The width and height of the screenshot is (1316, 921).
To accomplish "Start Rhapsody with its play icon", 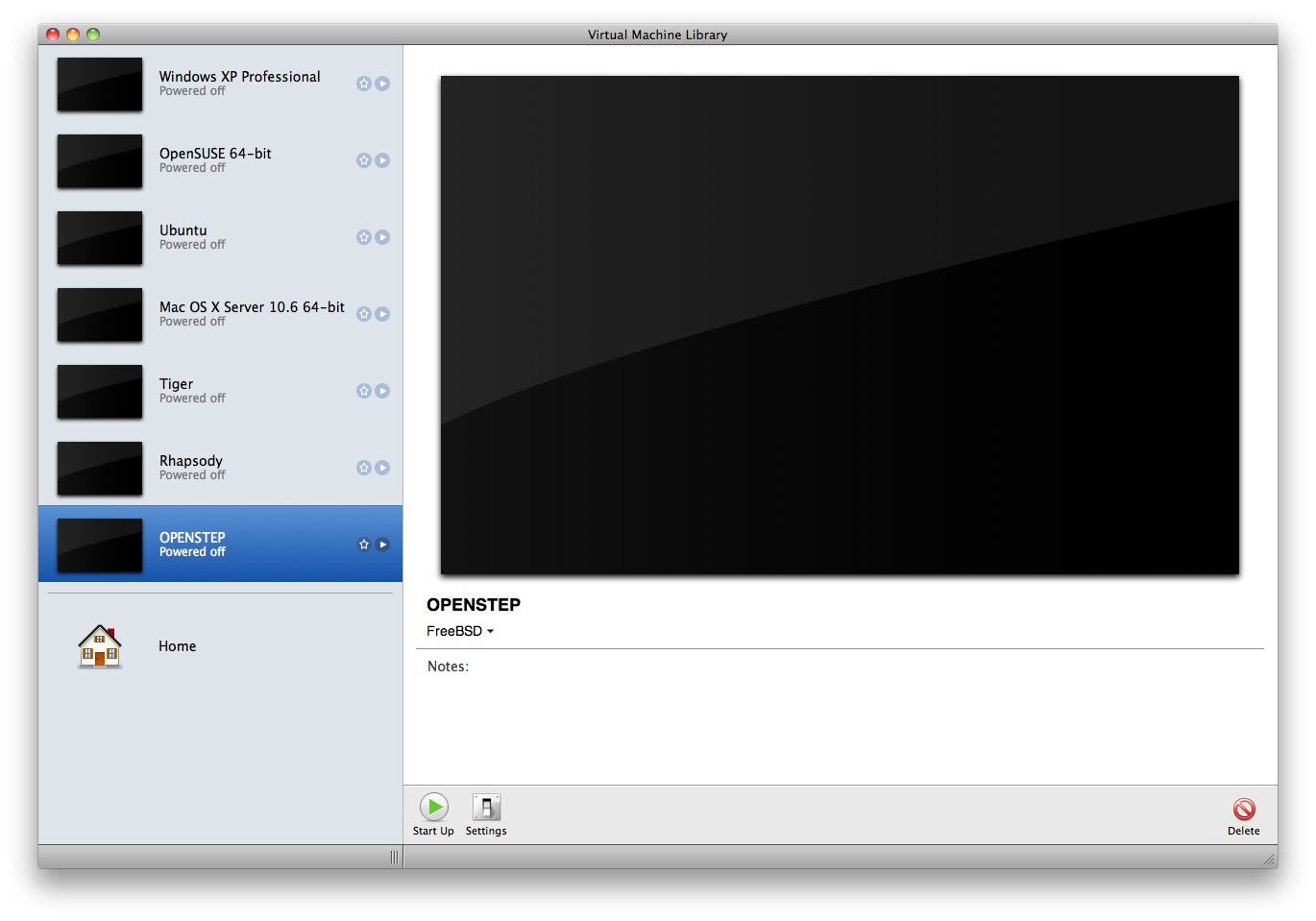I will tap(382, 468).
